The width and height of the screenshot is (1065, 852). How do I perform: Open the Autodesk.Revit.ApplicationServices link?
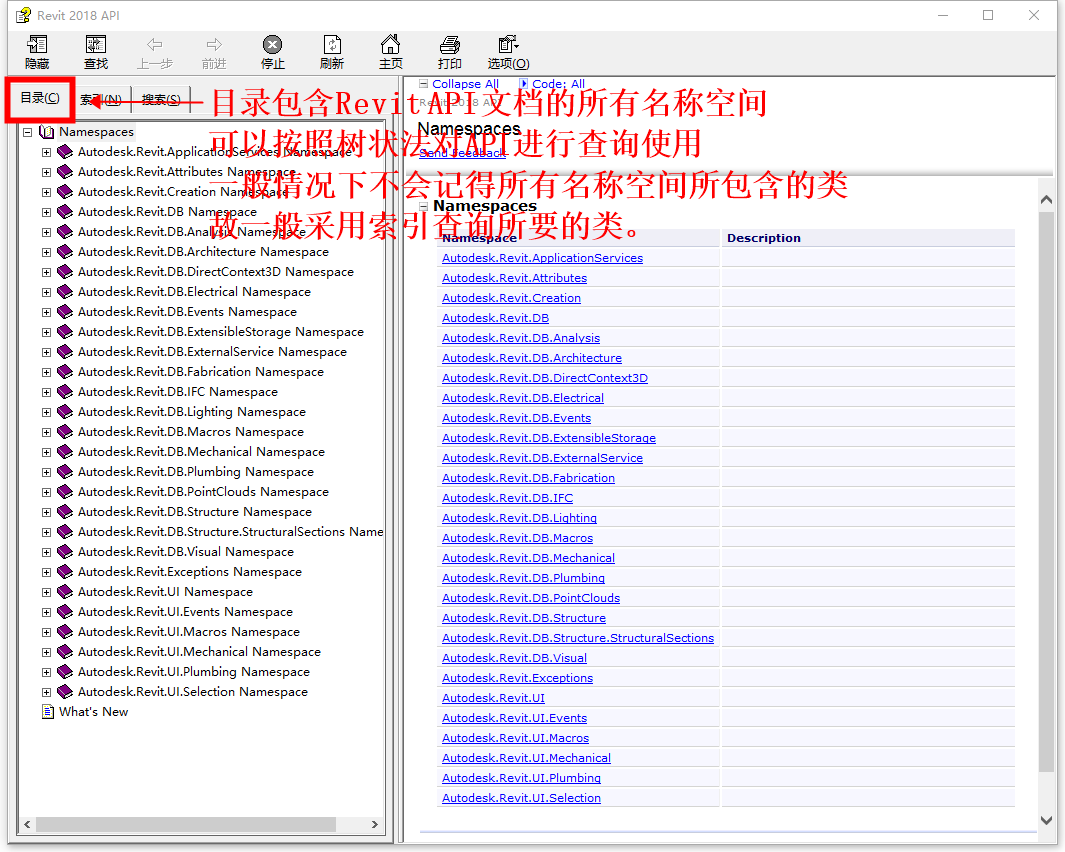[542, 258]
